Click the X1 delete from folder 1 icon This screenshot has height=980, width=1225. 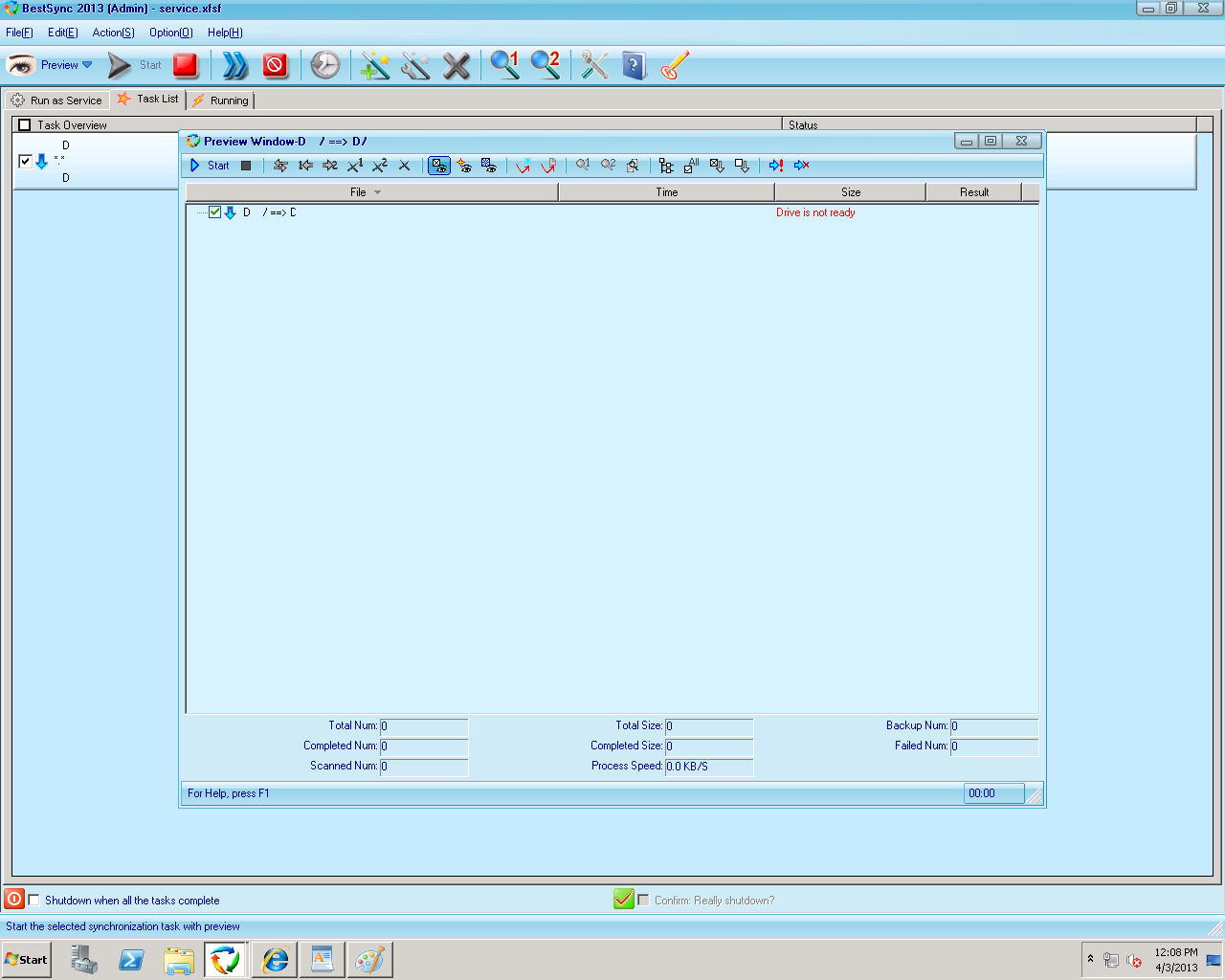[x=355, y=166]
